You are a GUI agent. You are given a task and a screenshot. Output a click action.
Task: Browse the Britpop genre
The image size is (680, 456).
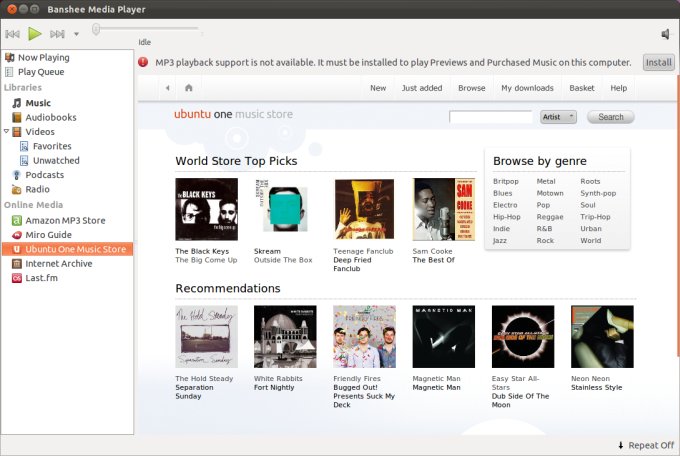pos(506,181)
